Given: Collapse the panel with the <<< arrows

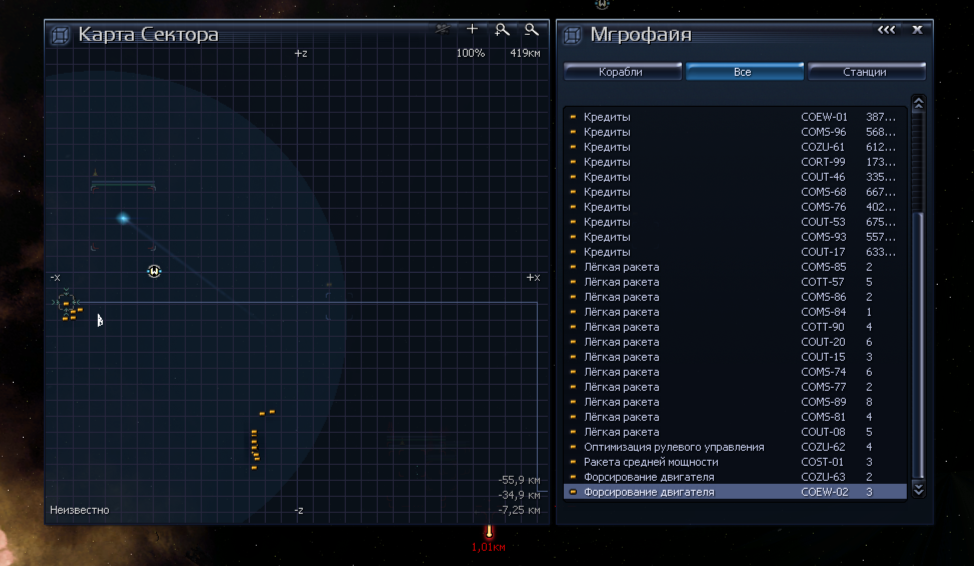Looking at the screenshot, I should 886,29.
